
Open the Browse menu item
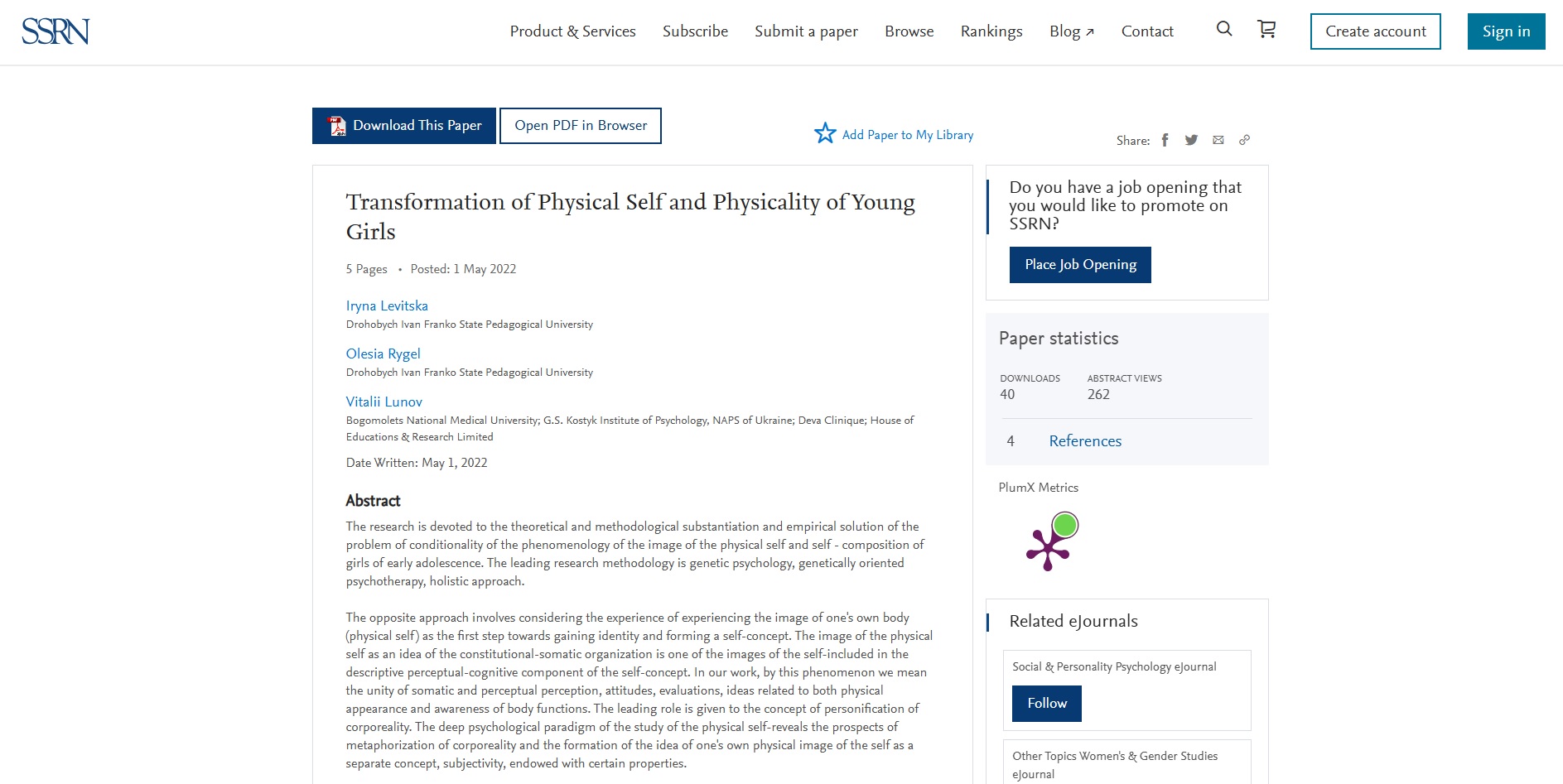[909, 31]
